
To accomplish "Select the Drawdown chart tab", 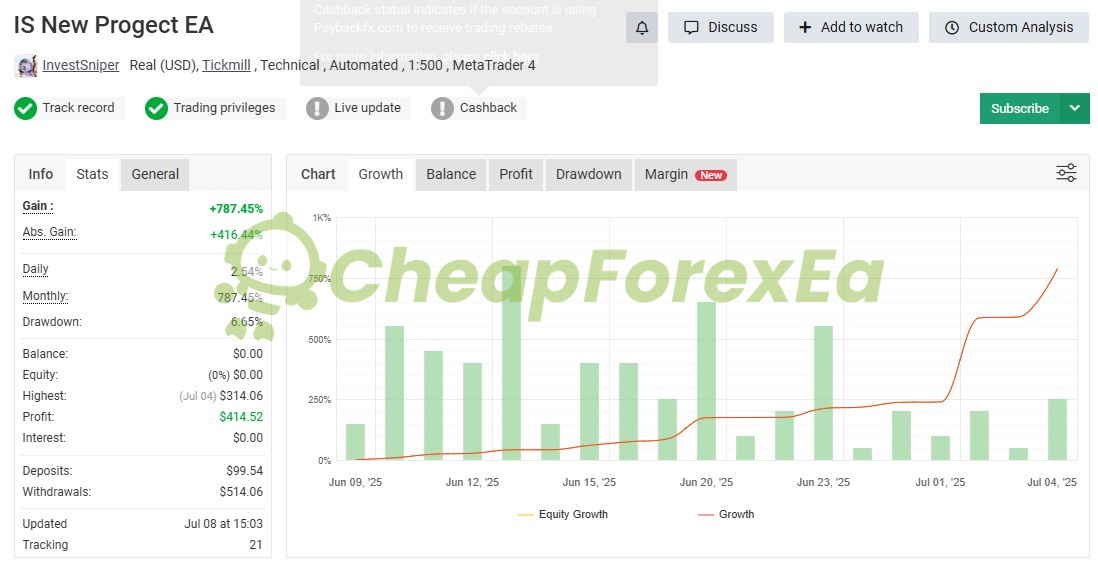I will coord(589,174).
